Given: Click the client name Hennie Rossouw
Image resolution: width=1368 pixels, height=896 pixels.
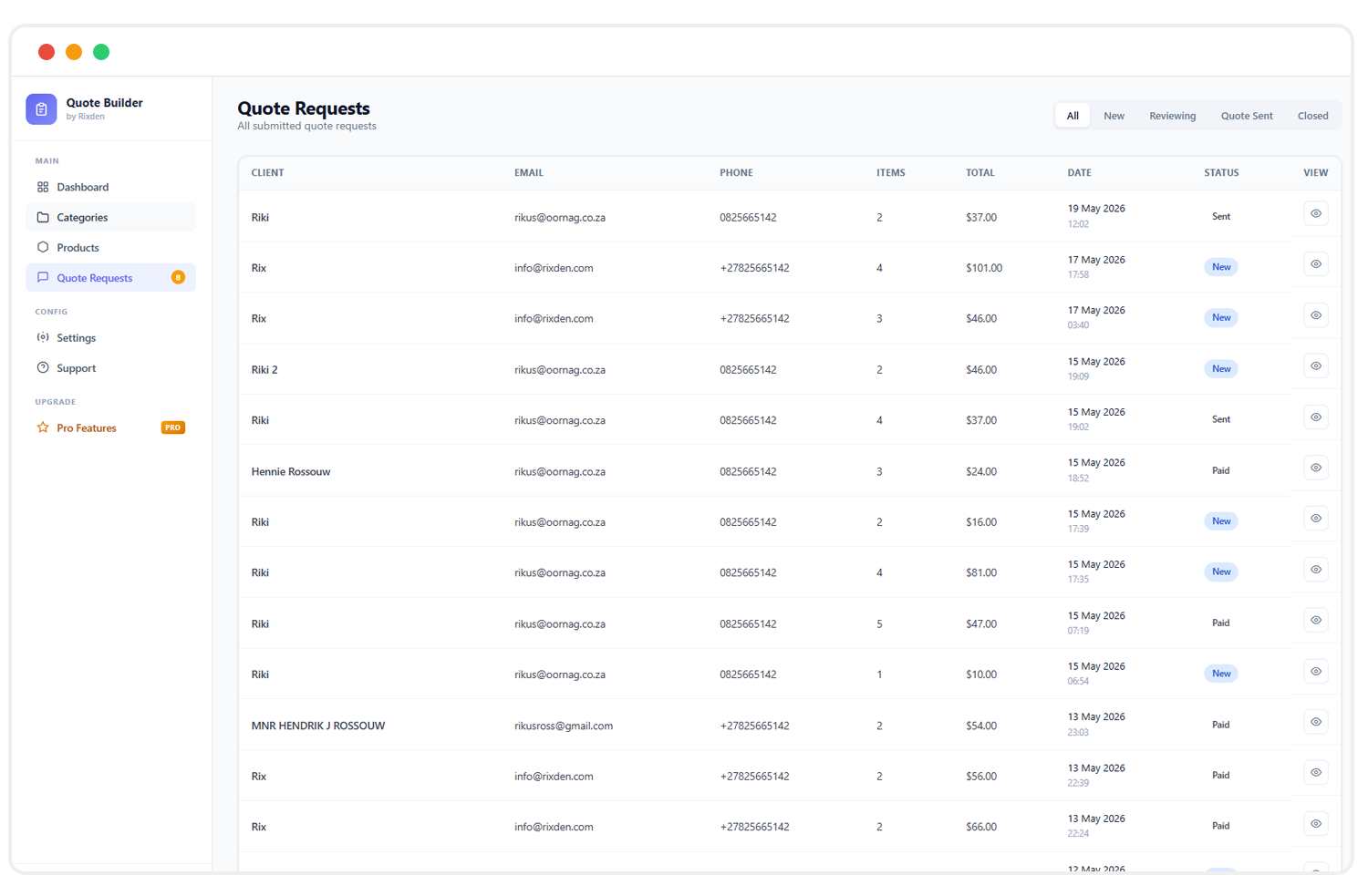Looking at the screenshot, I should [291, 472].
